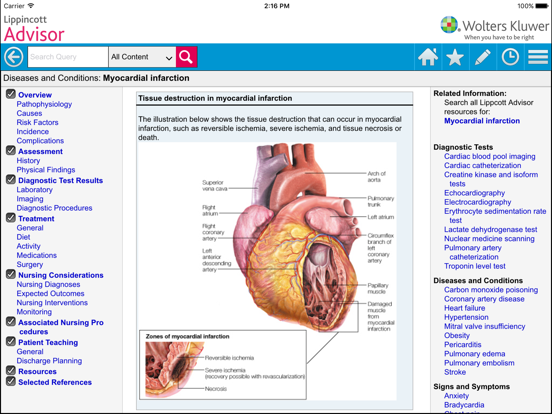The height and width of the screenshot is (414, 552).
Task: Open Coronary artery disease link
Action: pos(484,299)
